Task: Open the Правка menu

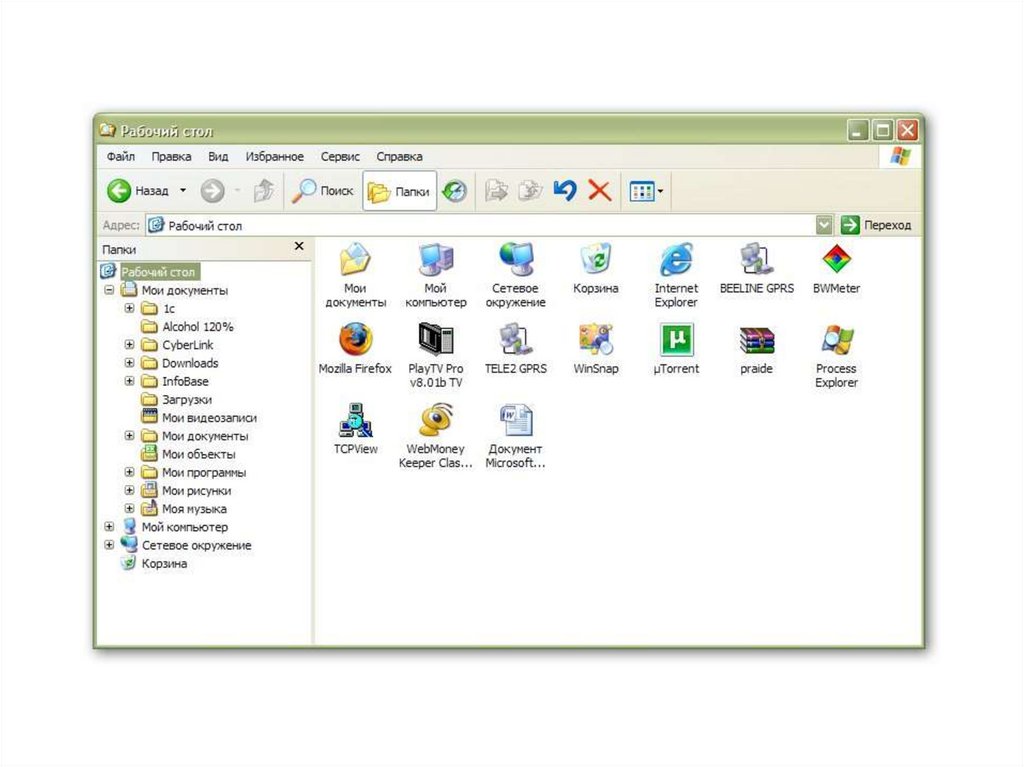Action: tap(171, 157)
